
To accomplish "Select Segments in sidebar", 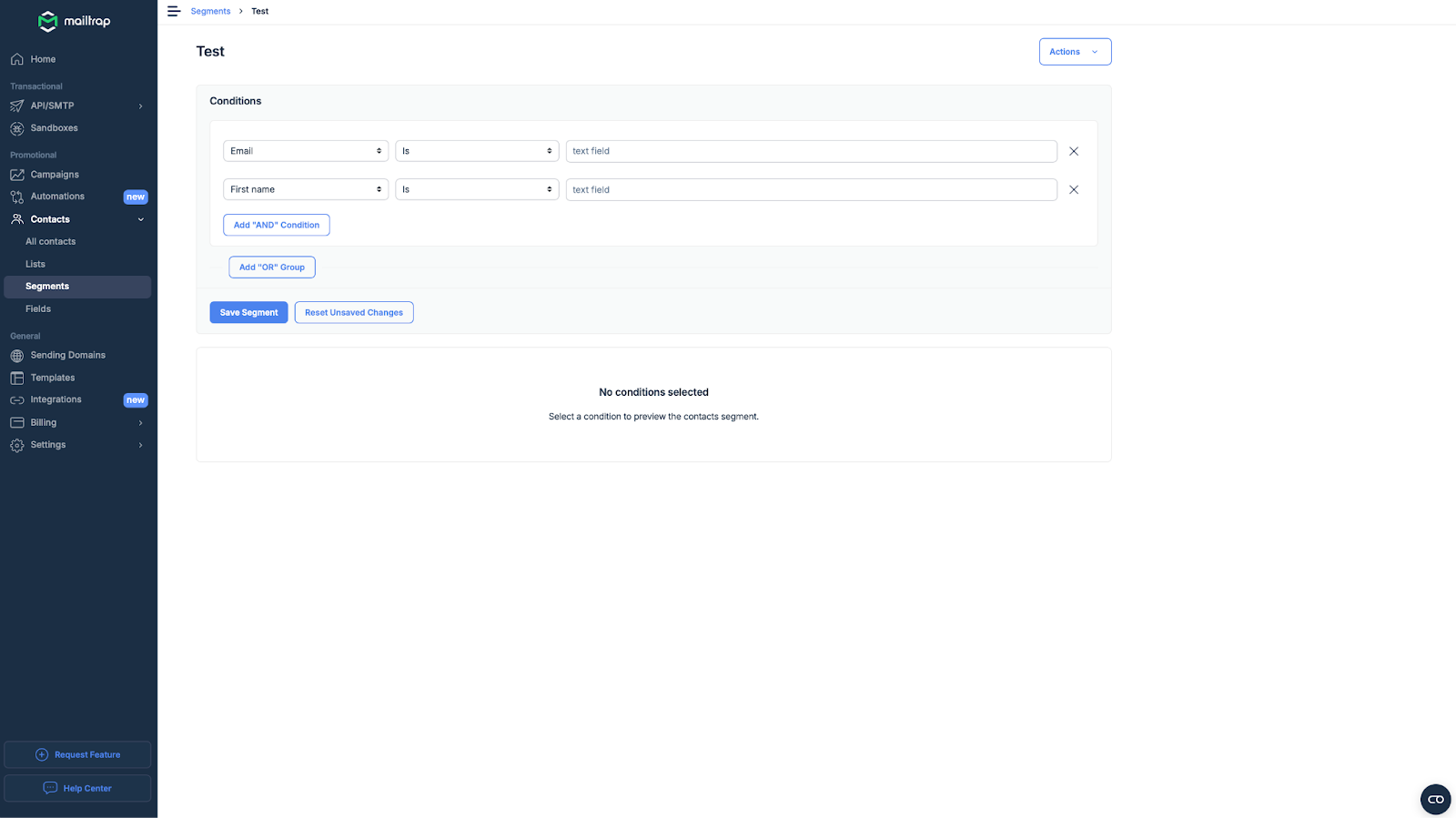I will point(77,287).
